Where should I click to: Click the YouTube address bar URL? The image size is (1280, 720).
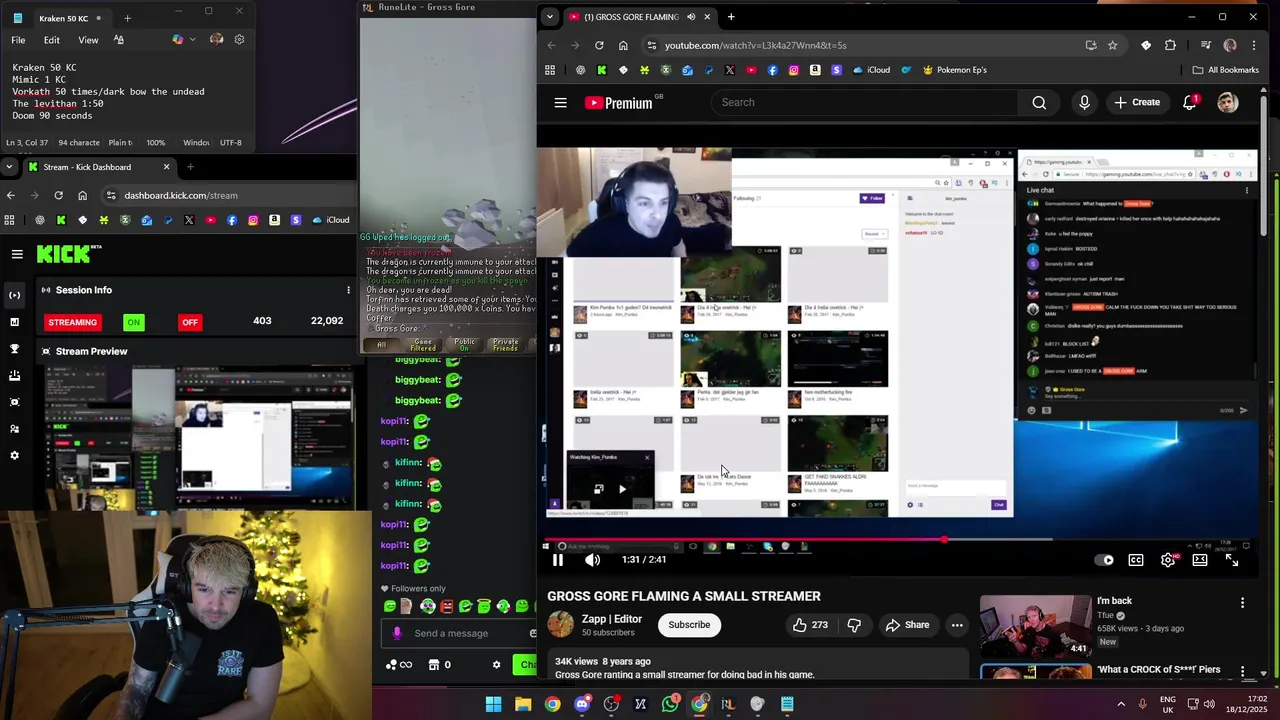coord(755,45)
